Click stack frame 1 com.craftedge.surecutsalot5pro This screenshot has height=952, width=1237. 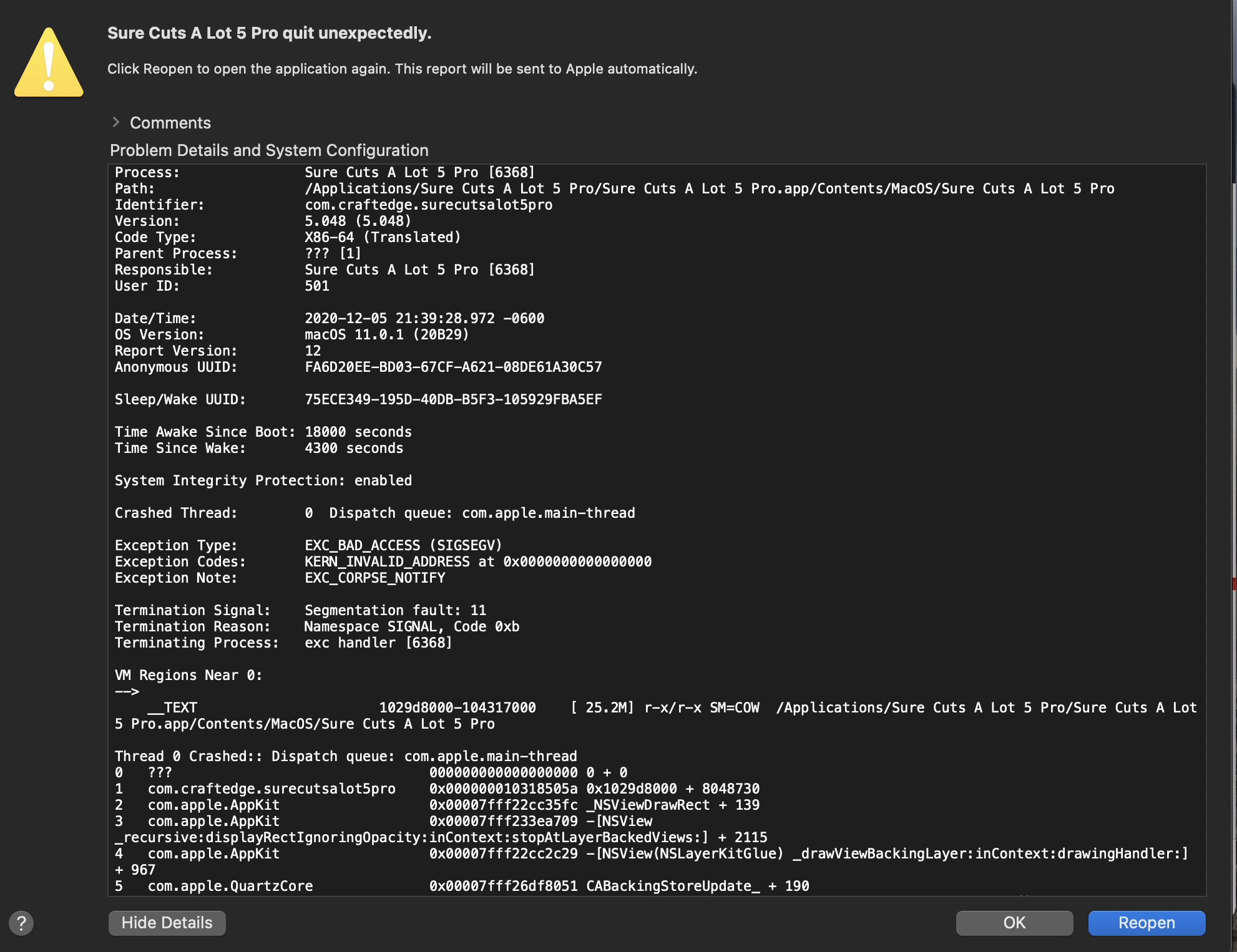[x=437, y=789]
